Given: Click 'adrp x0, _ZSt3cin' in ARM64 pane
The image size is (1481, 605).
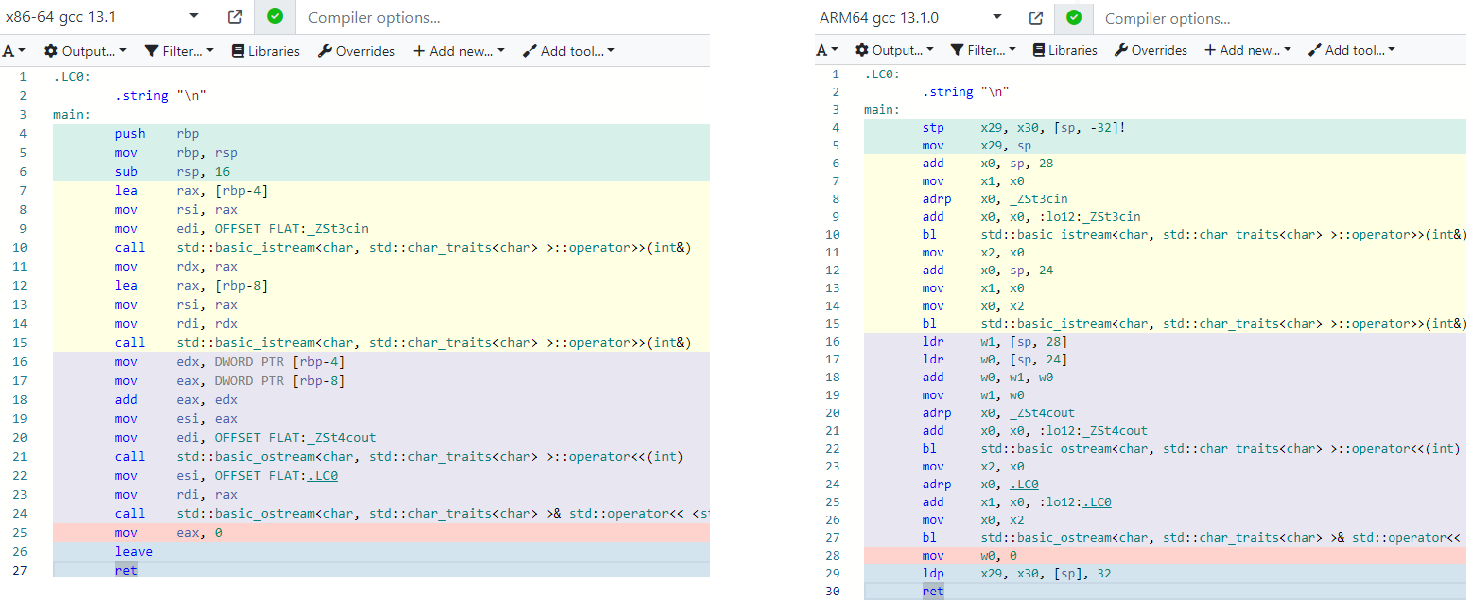Looking at the screenshot, I should pos(995,198).
